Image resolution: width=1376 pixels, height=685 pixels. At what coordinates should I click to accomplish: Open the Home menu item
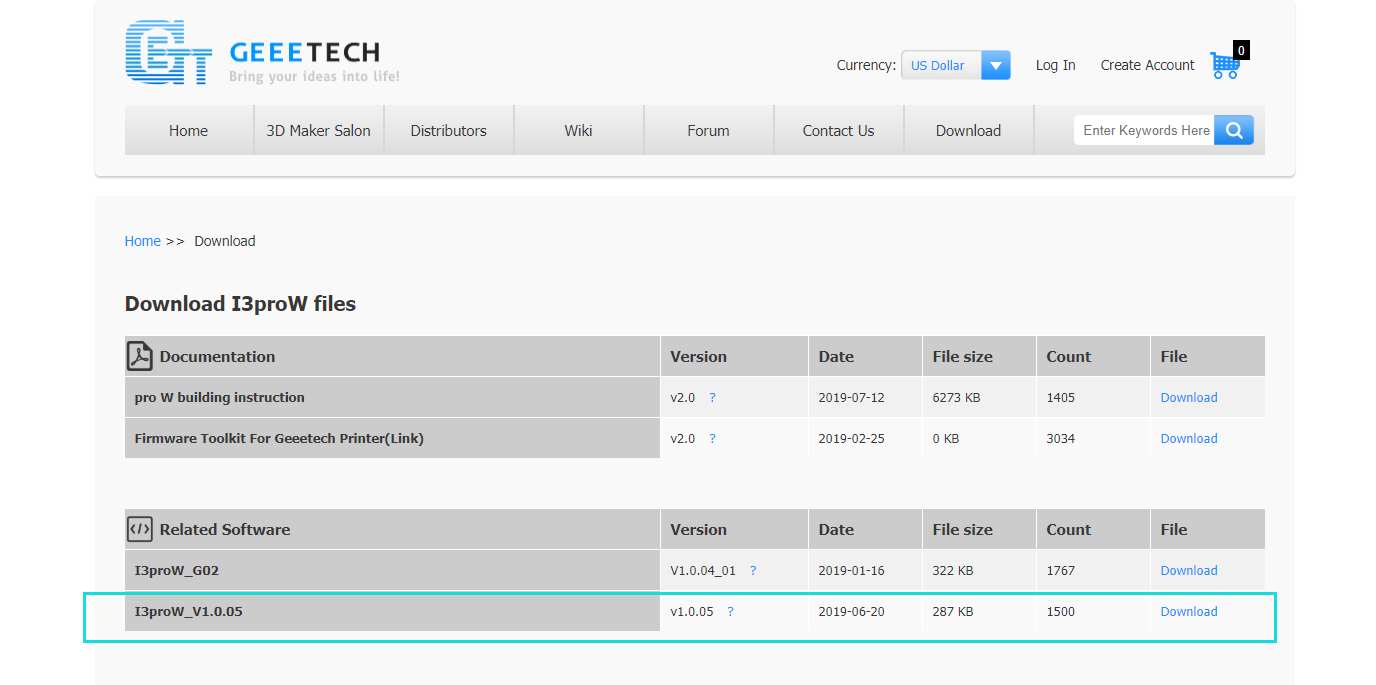tap(188, 130)
